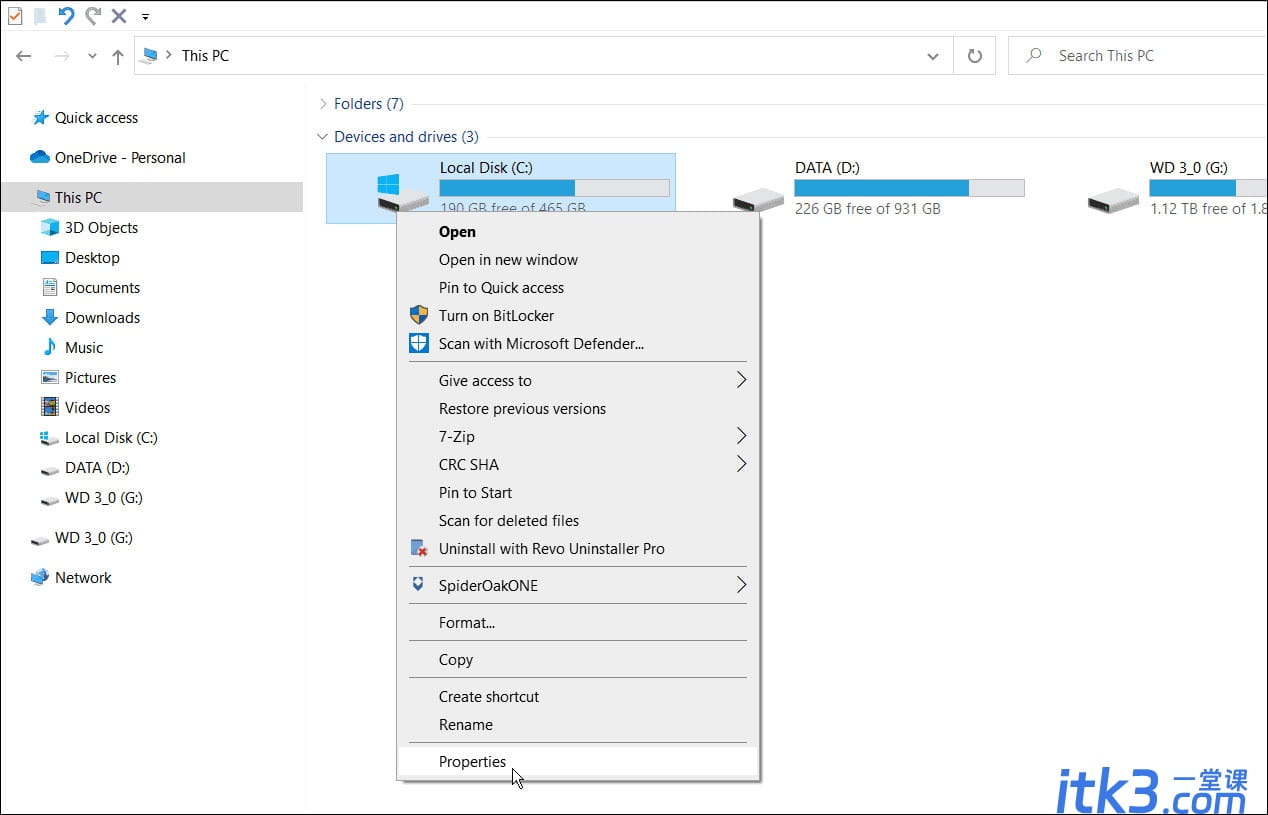Click the BitLocker shield icon in menu

[419, 315]
